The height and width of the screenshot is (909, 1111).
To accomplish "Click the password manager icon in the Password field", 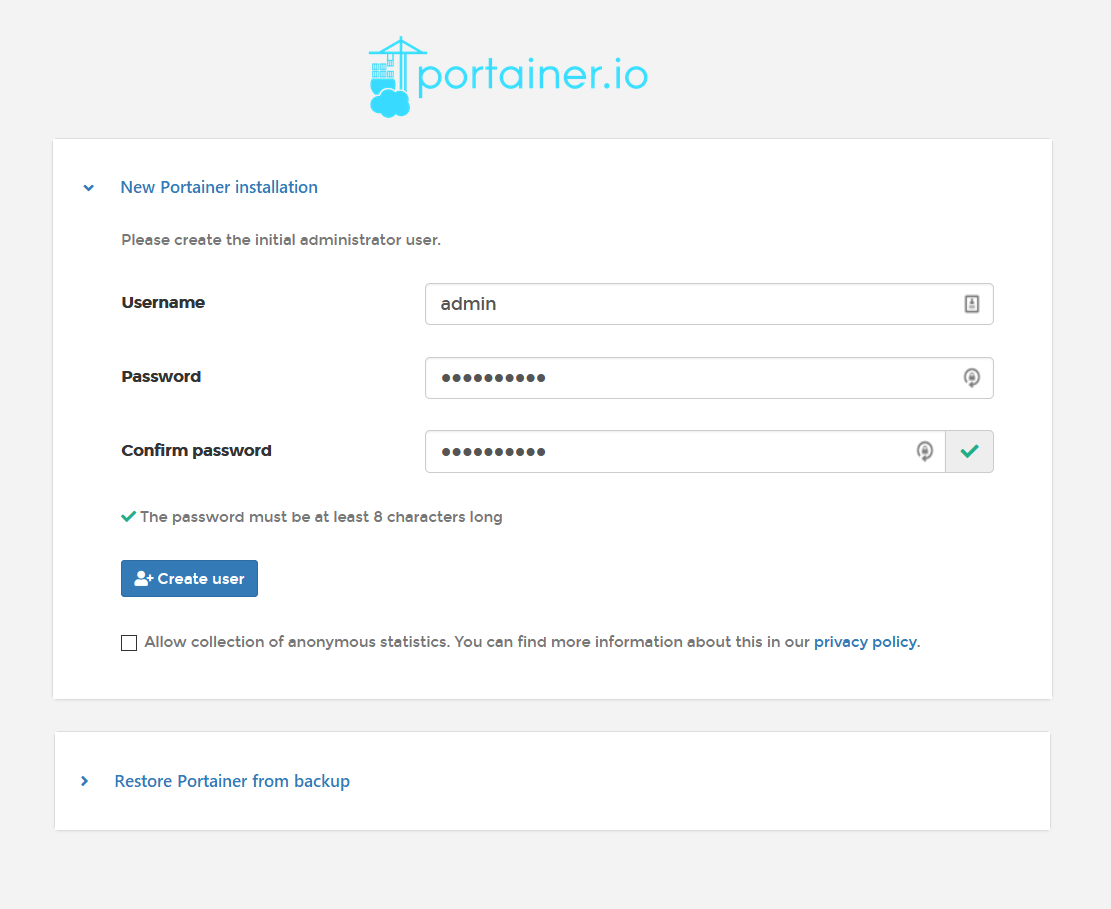I will point(971,377).
